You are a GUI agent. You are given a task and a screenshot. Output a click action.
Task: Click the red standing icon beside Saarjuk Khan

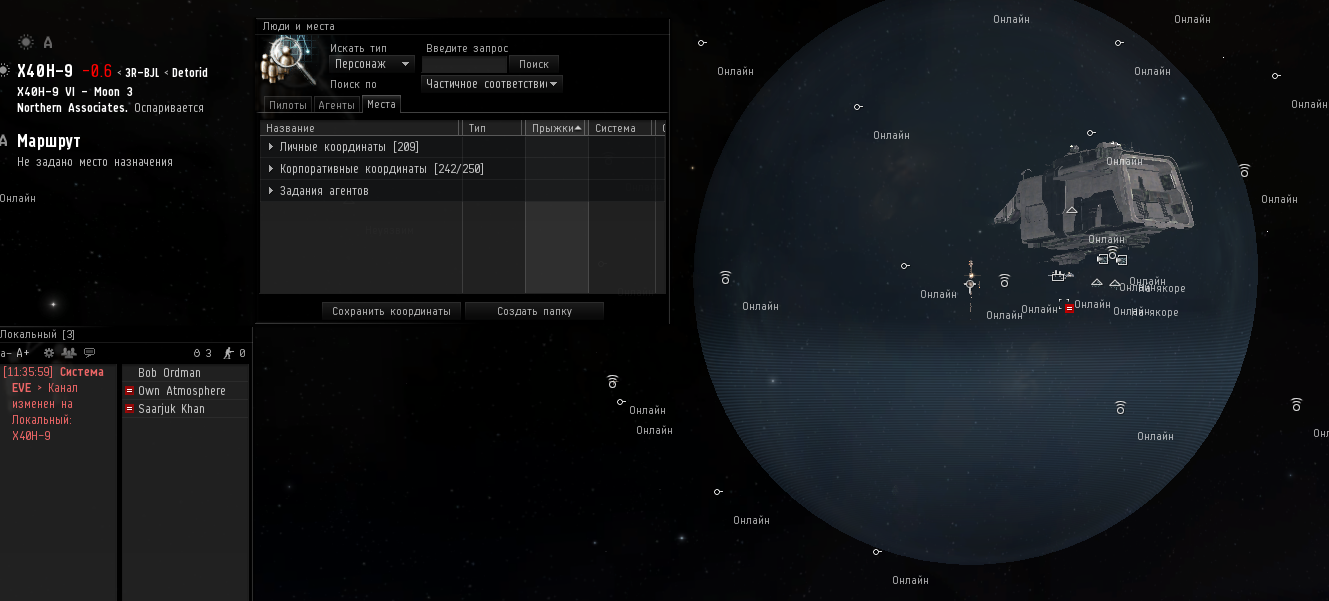[129, 409]
